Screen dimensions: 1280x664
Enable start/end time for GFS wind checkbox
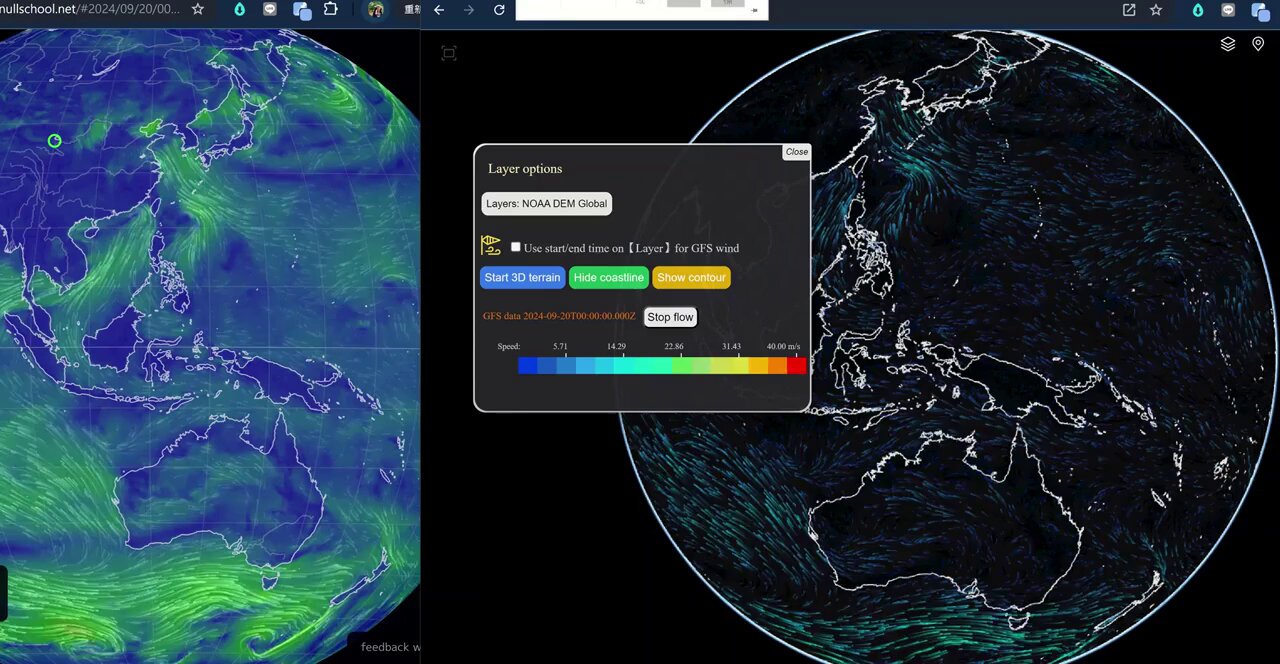(x=516, y=247)
